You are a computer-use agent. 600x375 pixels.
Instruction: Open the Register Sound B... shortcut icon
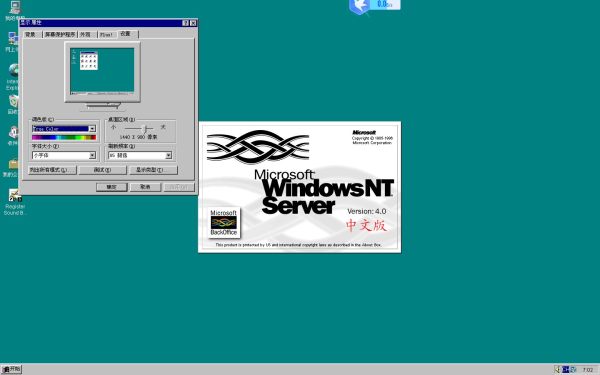(x=15, y=195)
